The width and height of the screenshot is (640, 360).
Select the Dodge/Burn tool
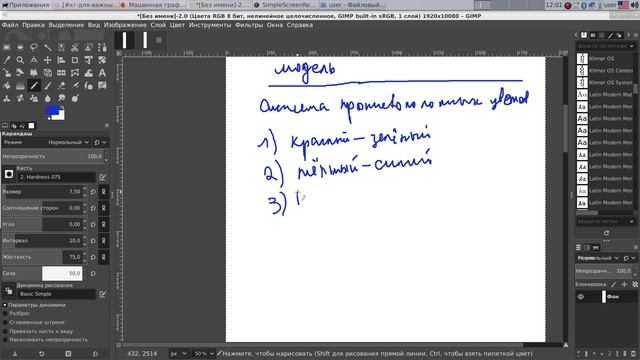coord(75,98)
